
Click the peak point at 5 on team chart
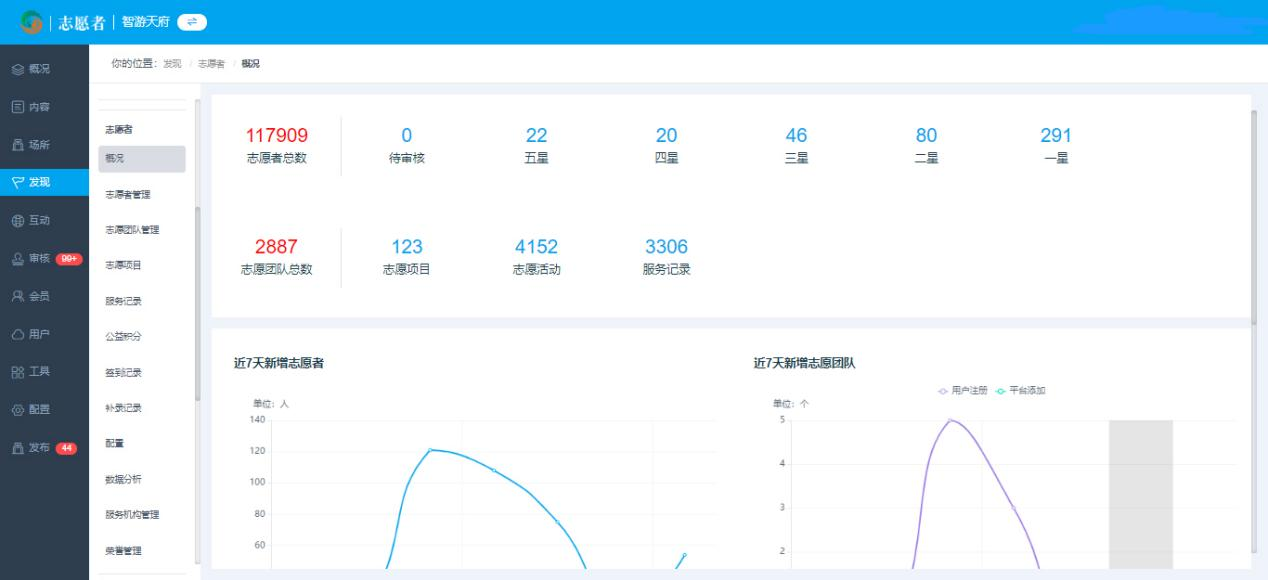(950, 420)
